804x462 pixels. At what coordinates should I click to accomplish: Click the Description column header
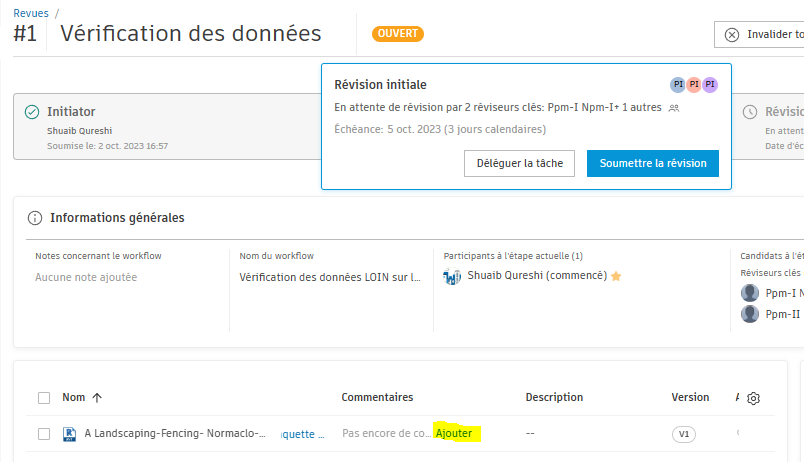tap(554, 397)
